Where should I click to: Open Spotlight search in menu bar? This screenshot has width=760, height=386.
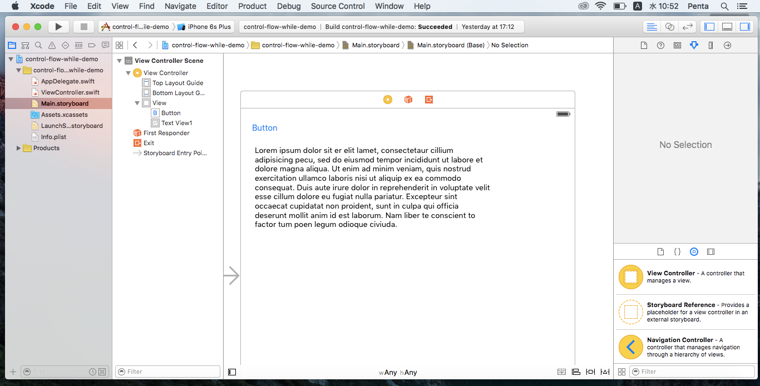(724, 6)
